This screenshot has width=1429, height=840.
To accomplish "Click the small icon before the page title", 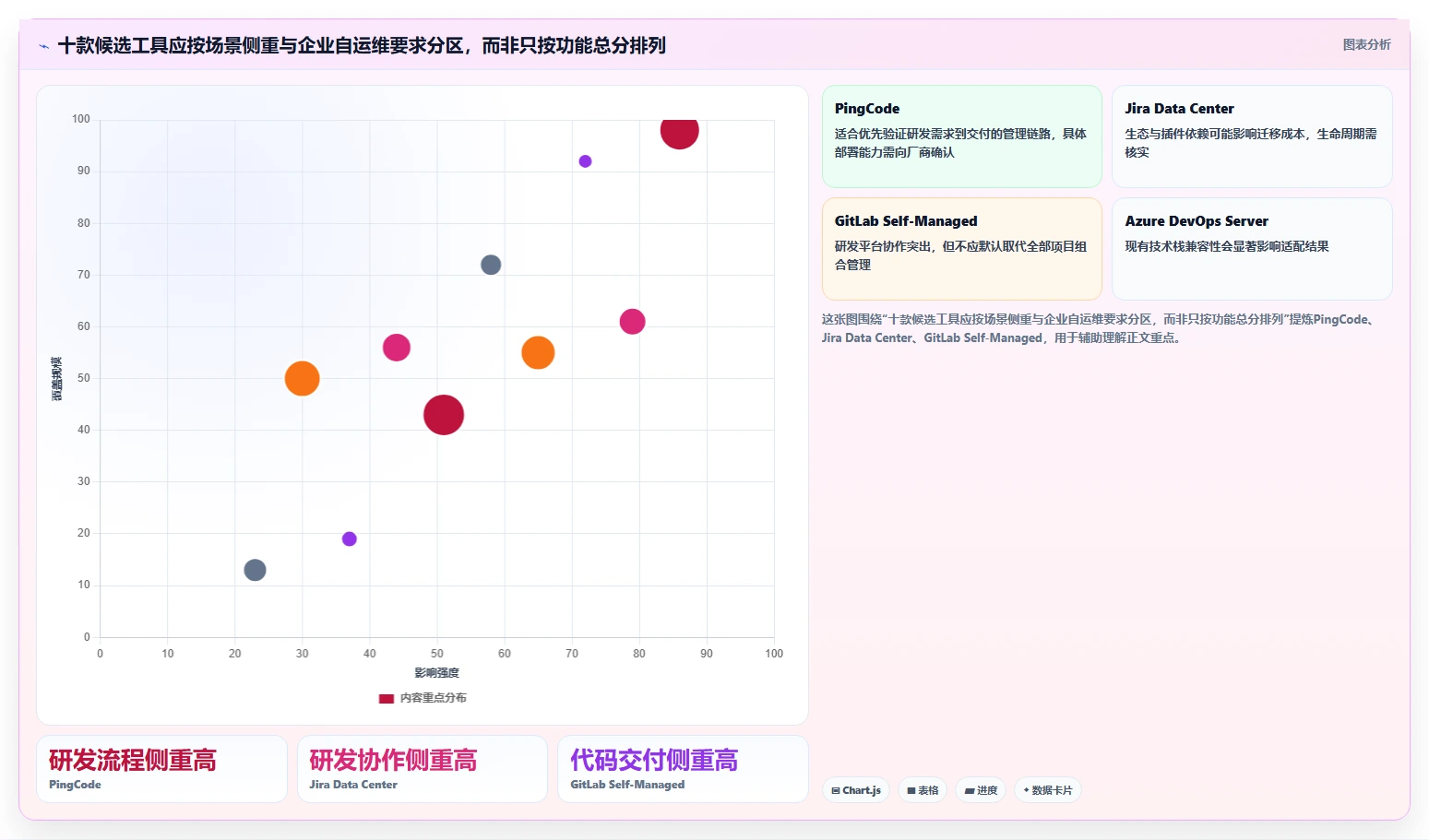I will 43,46.
